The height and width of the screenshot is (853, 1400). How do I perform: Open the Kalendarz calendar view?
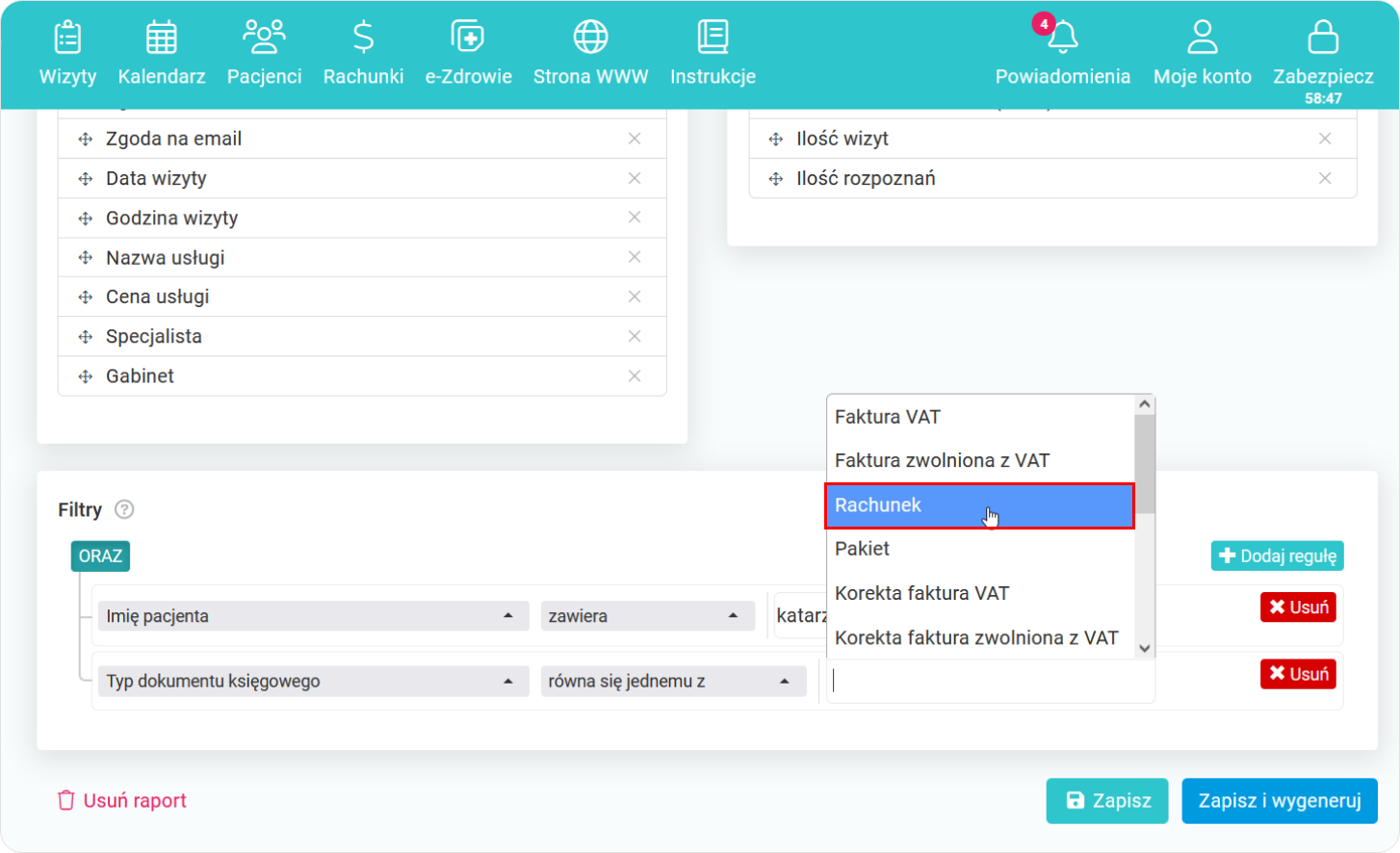pos(162,54)
